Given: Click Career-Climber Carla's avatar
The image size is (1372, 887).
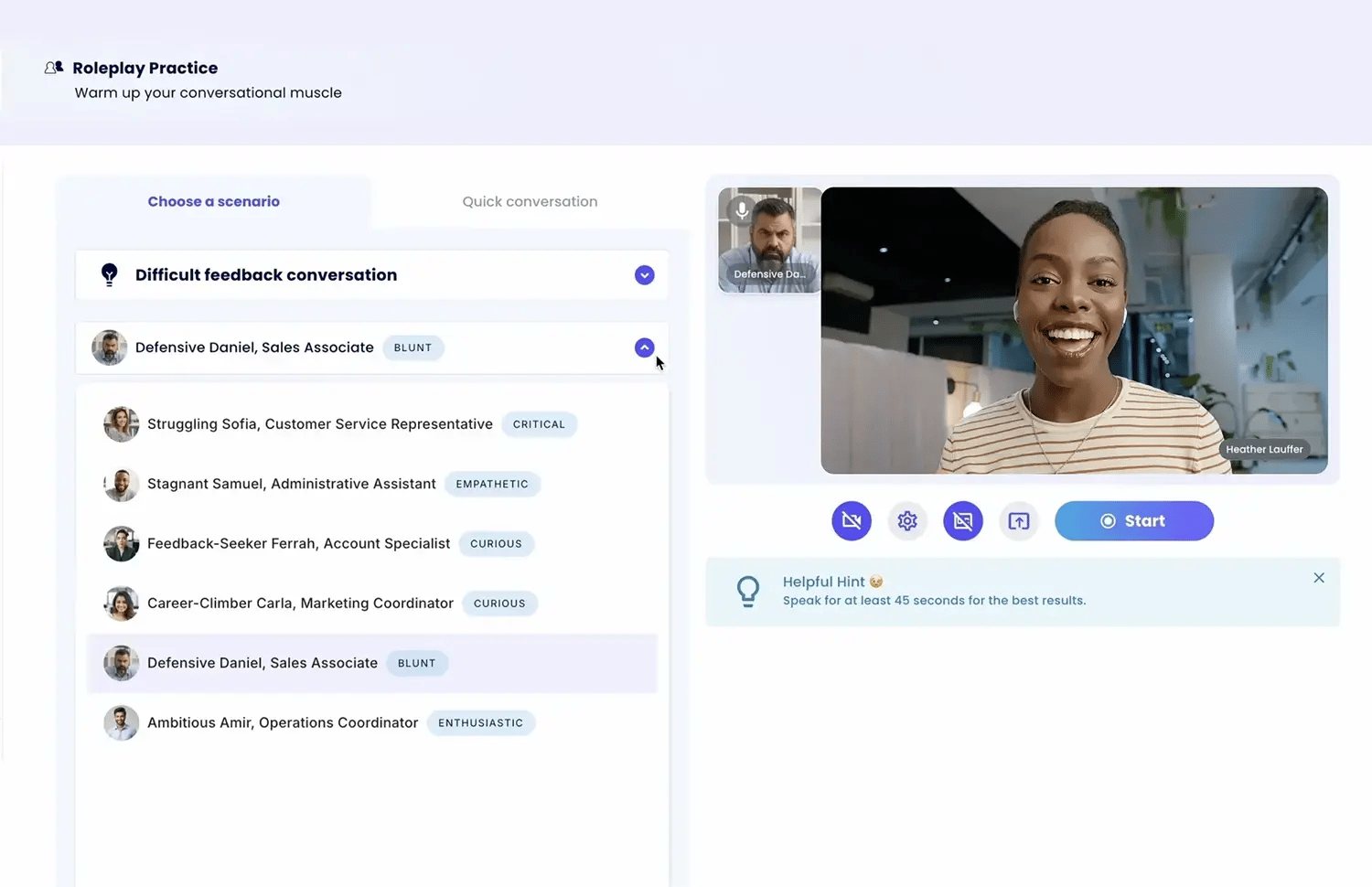Looking at the screenshot, I should coord(121,604).
